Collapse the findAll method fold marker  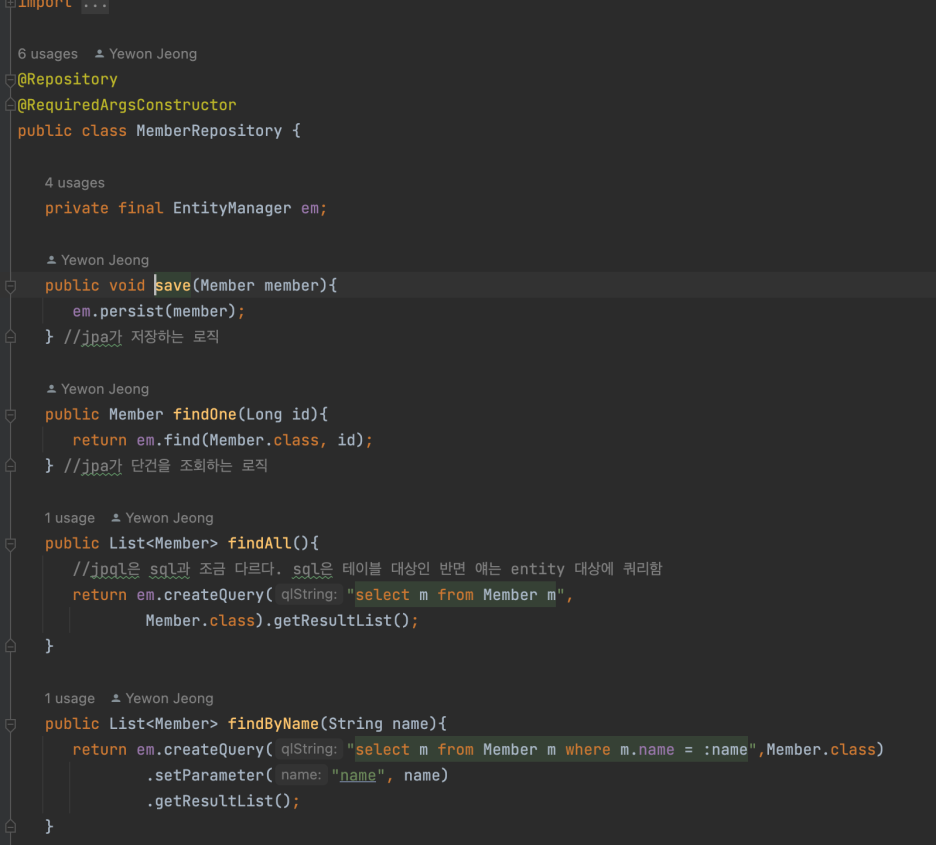coord(10,544)
